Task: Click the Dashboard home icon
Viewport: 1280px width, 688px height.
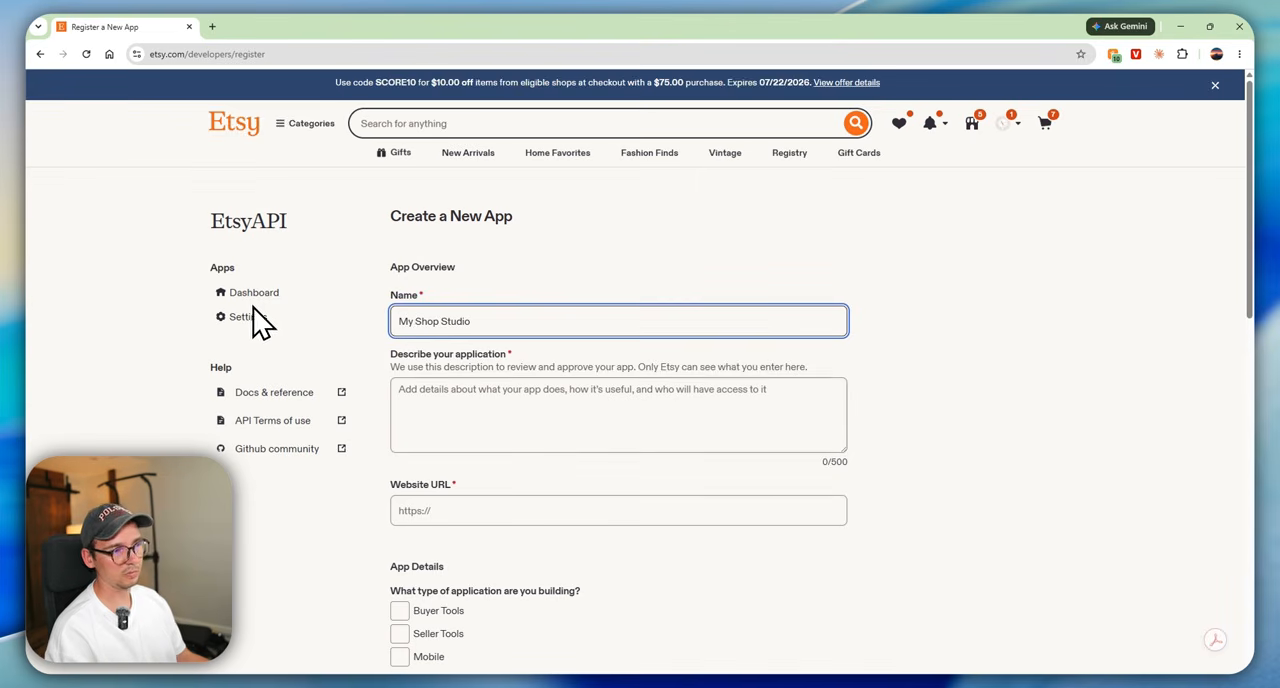Action: pos(221,292)
